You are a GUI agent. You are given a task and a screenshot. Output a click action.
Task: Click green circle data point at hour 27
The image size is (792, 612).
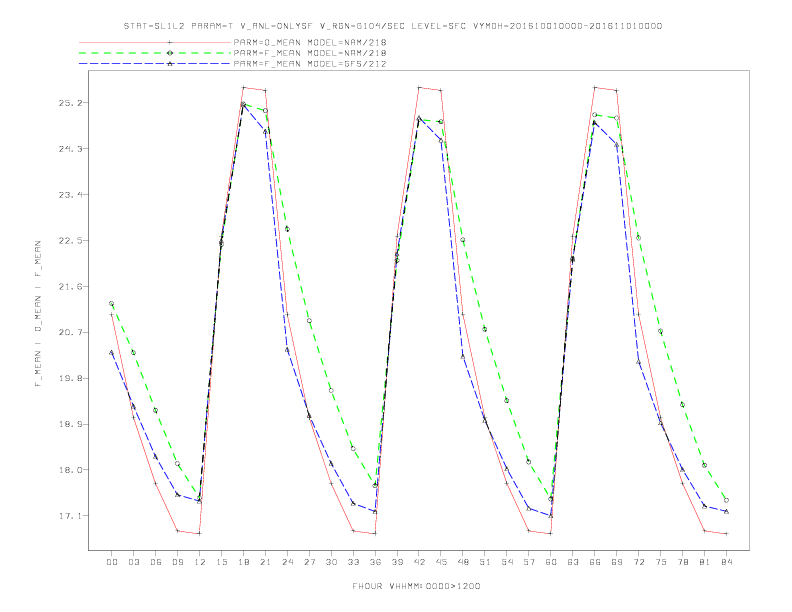(x=309, y=321)
